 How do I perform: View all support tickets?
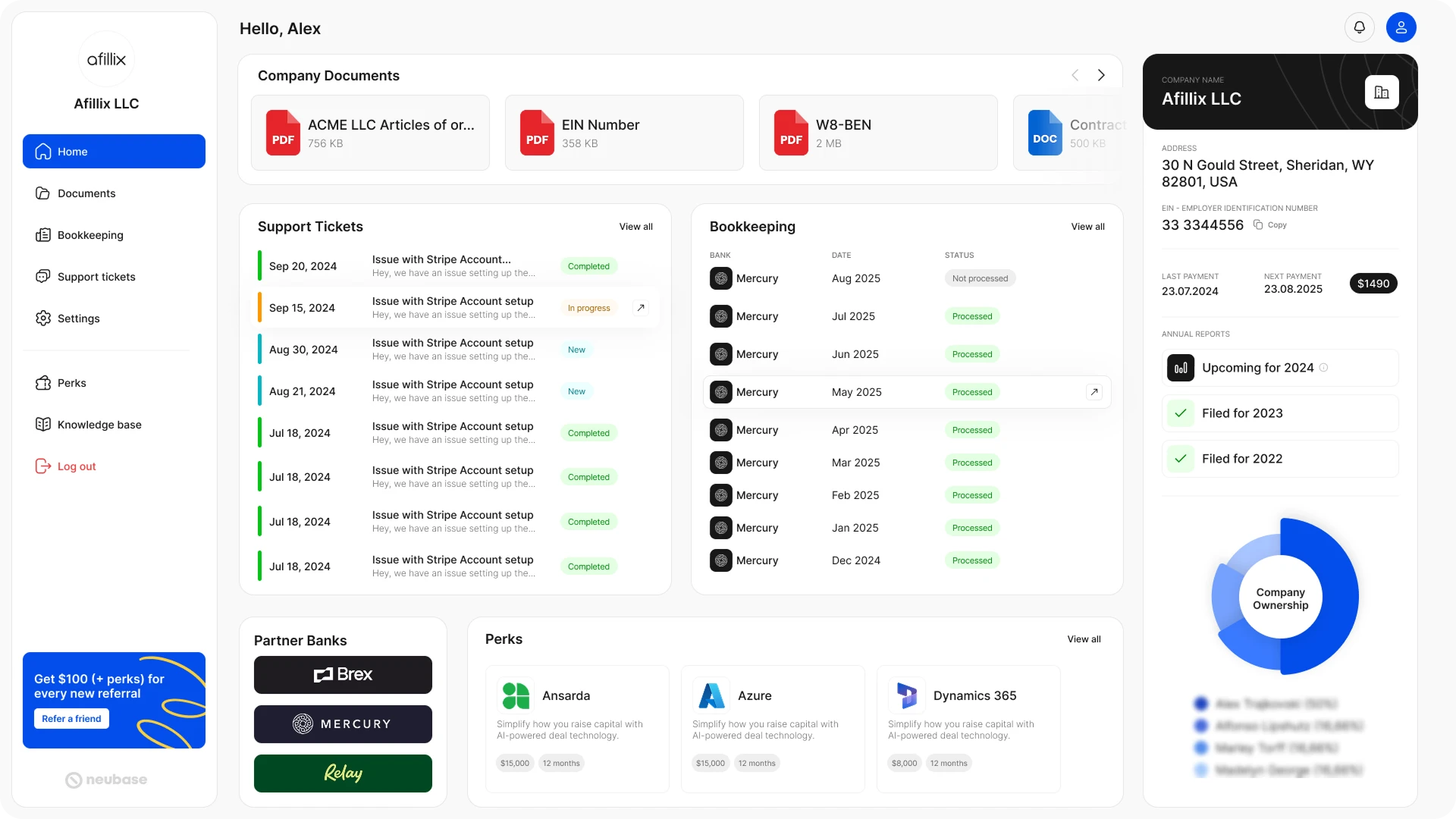tap(635, 227)
